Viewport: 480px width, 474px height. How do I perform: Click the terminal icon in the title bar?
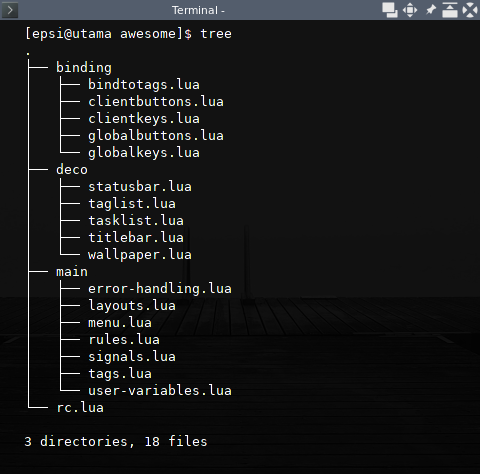tap(10, 10)
